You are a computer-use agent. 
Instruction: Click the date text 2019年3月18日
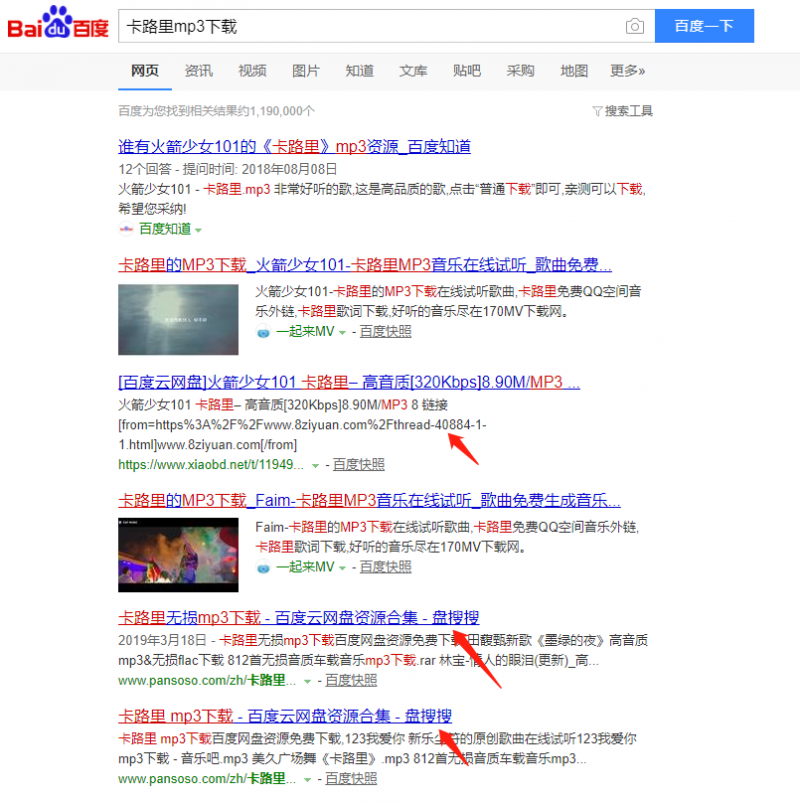click(x=162, y=640)
